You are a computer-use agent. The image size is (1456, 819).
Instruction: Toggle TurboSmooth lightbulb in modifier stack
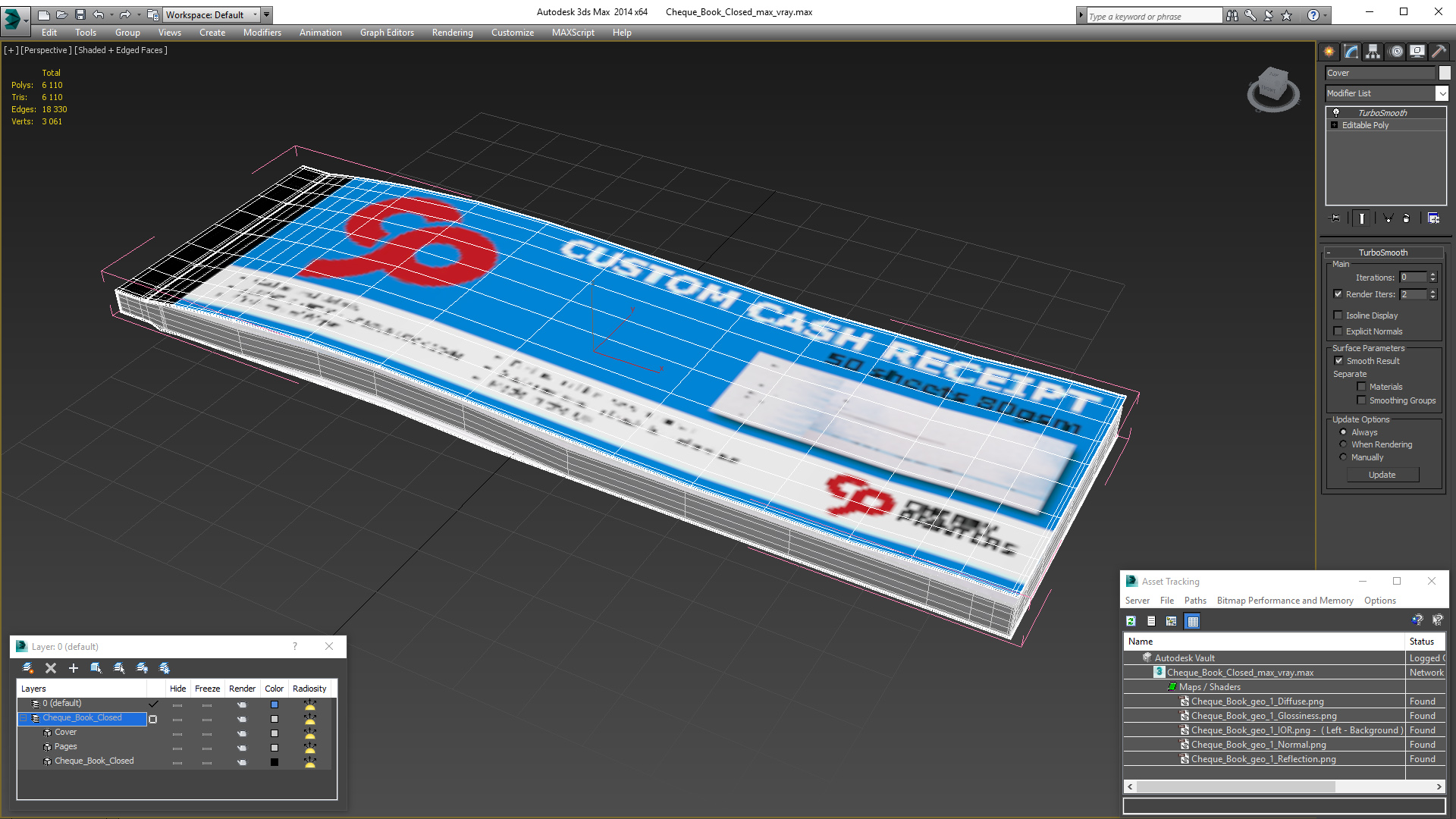coord(1336,112)
